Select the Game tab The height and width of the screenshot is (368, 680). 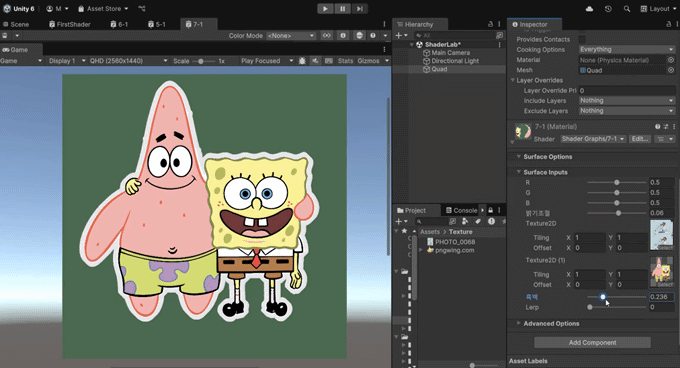(x=15, y=50)
